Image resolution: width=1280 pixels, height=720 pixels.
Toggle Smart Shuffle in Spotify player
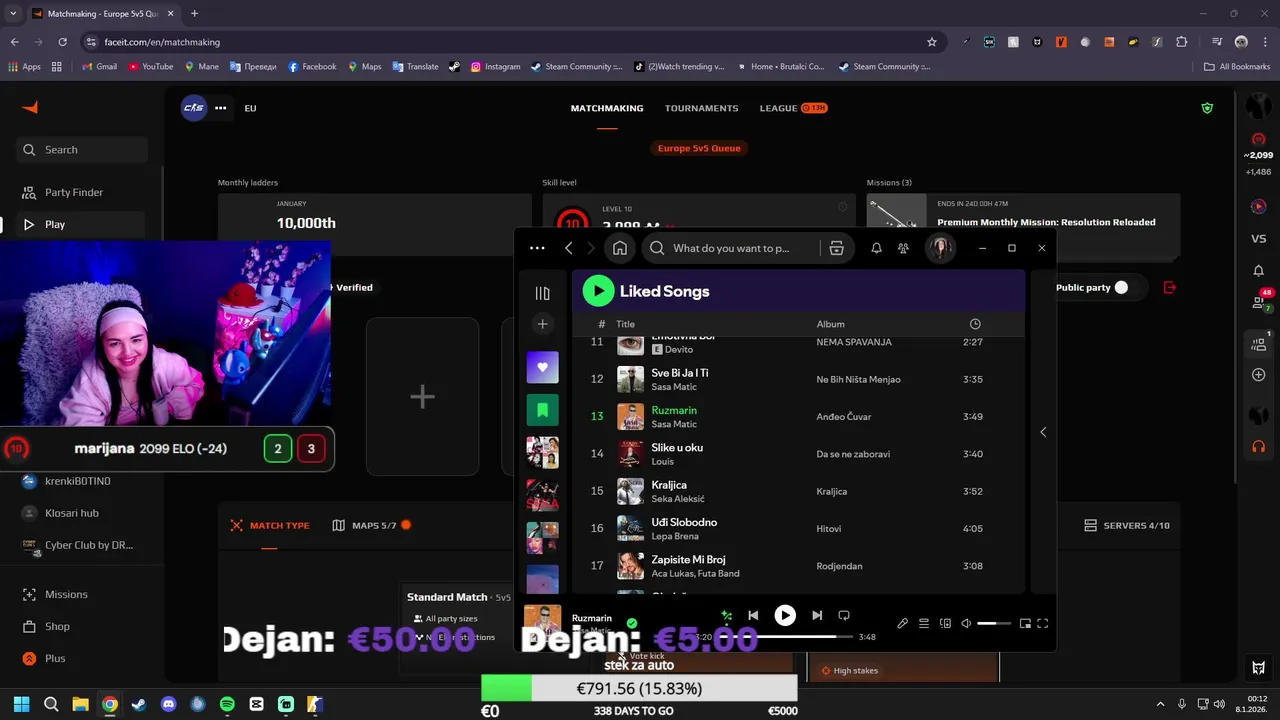[x=727, y=616]
